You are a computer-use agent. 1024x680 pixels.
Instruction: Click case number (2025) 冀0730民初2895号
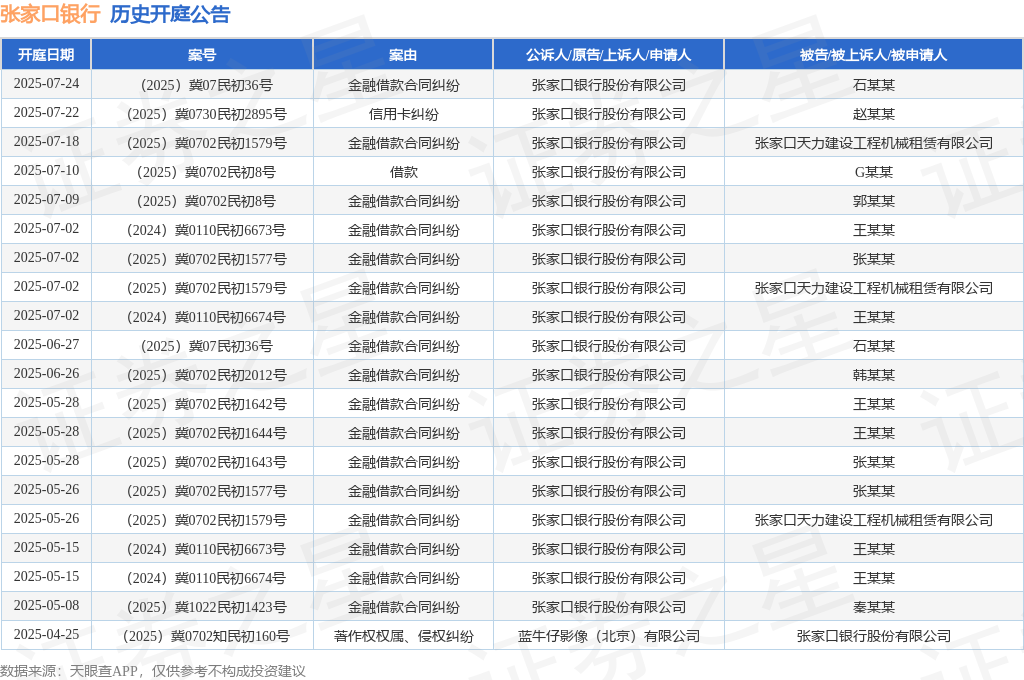click(206, 114)
